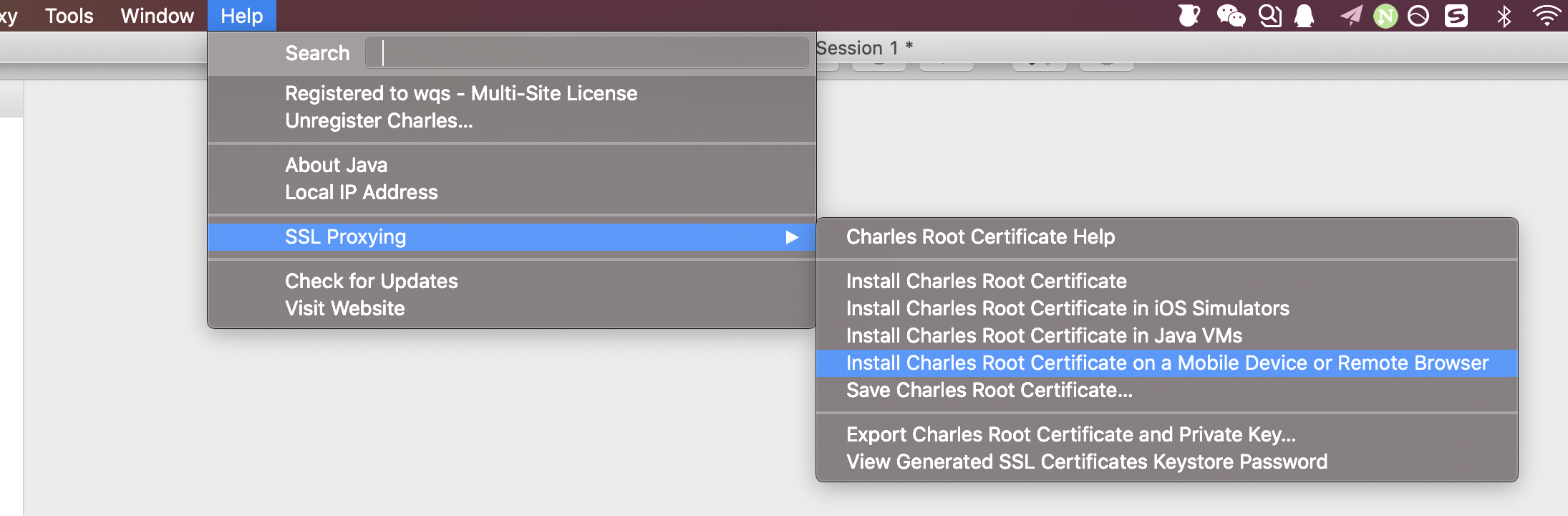Open the Bluetooth status menu
This screenshot has width=1568, height=516.
point(1504,16)
